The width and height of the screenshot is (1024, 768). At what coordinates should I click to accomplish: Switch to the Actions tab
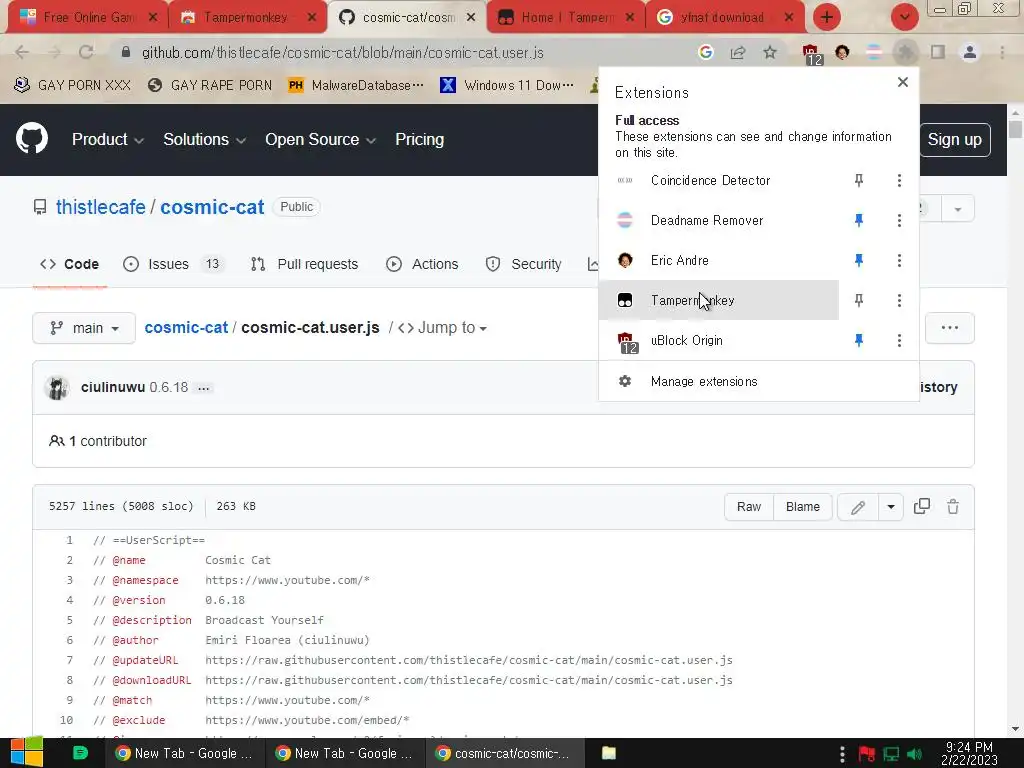point(422,264)
